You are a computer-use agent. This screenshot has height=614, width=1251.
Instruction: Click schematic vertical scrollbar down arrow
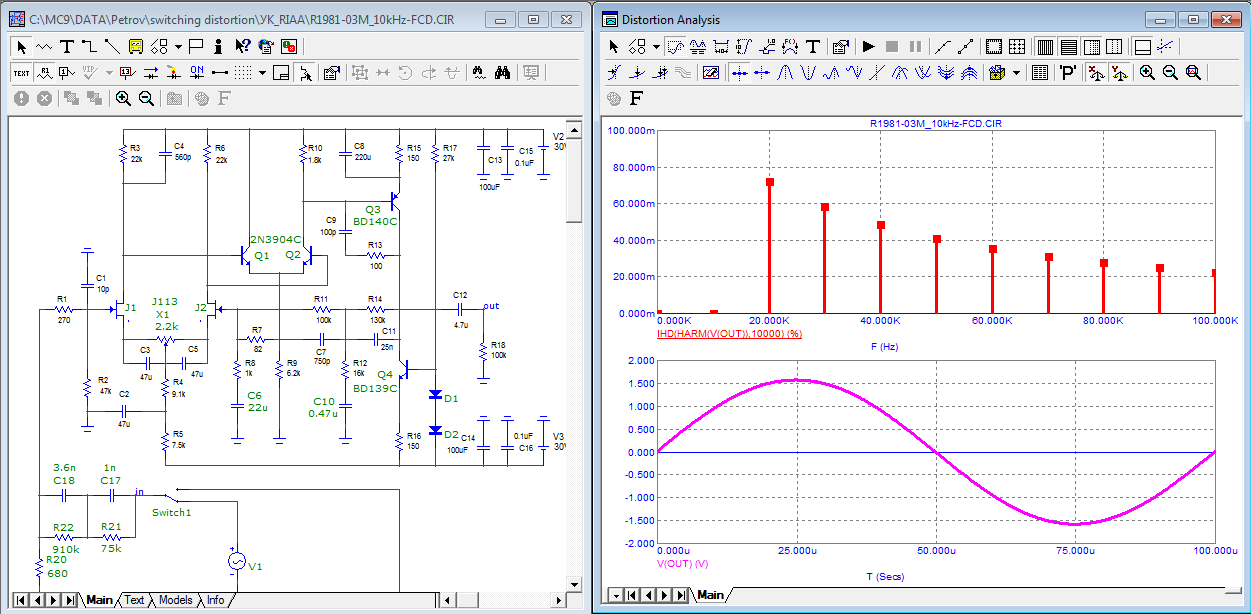(x=574, y=584)
